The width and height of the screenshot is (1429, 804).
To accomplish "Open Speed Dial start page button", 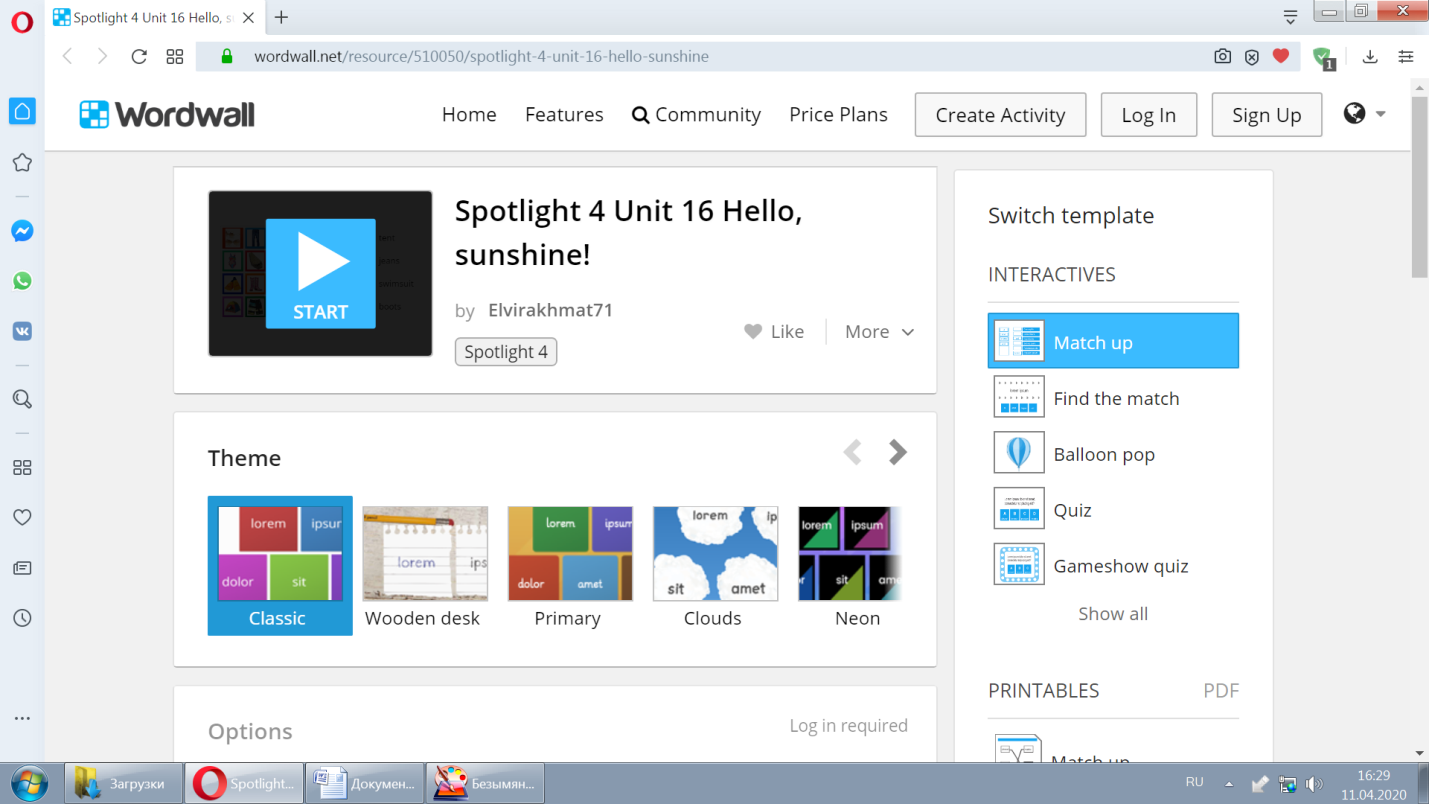I will [x=175, y=56].
